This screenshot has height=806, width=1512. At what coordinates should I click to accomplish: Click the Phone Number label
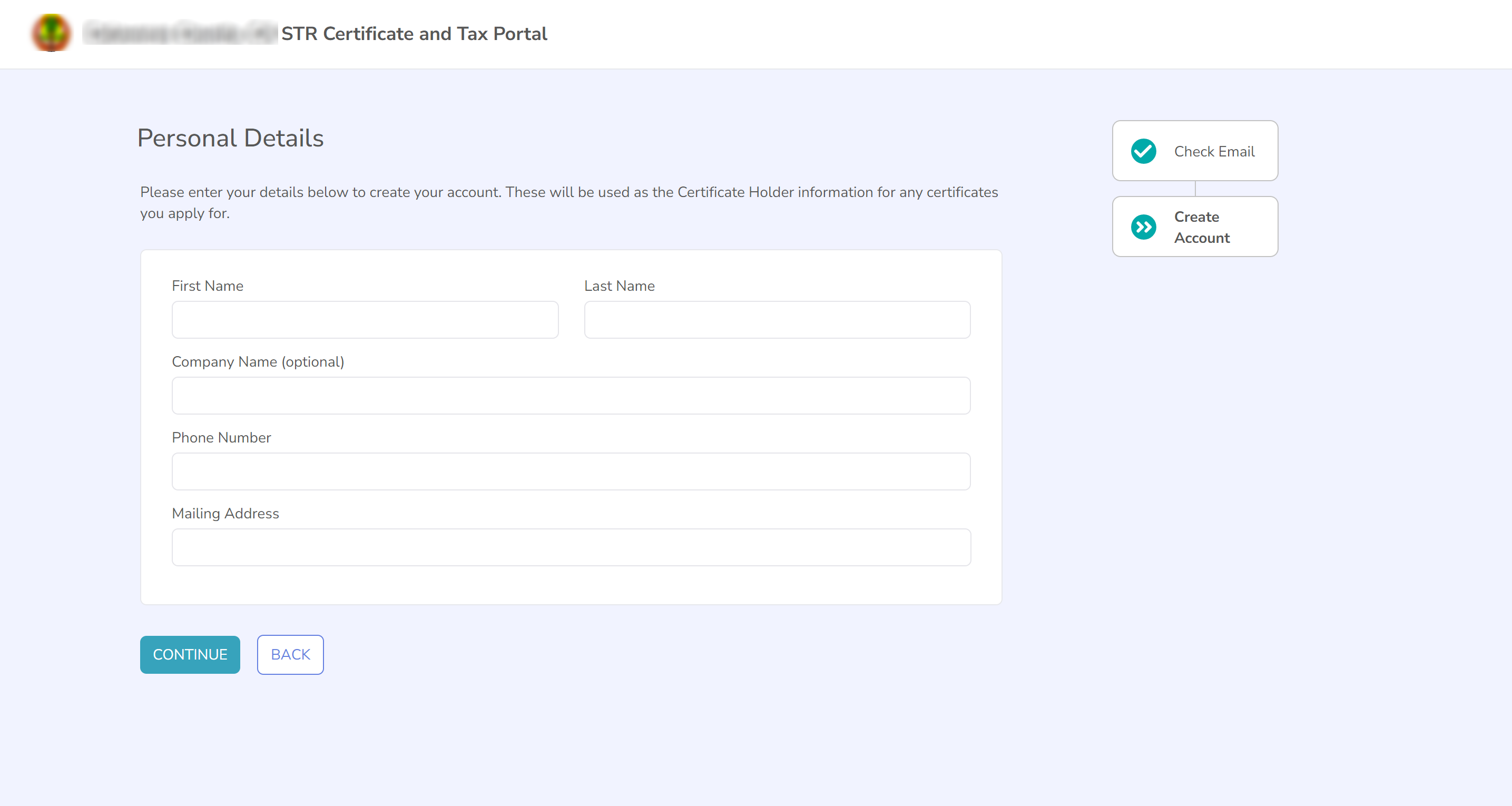tap(221, 437)
